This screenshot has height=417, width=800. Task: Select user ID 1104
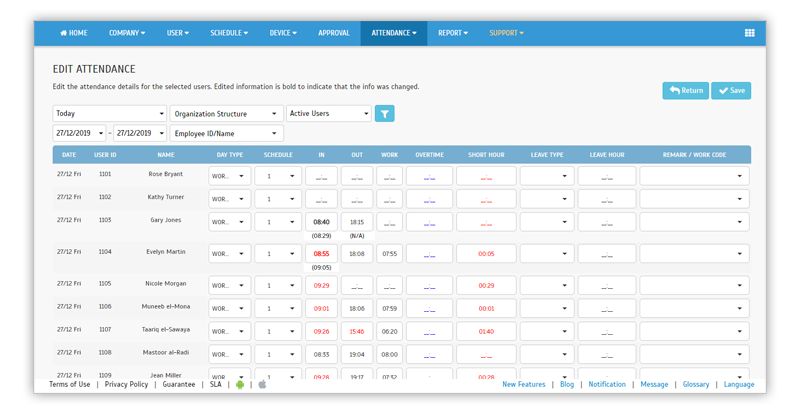pyautogui.click(x=105, y=252)
